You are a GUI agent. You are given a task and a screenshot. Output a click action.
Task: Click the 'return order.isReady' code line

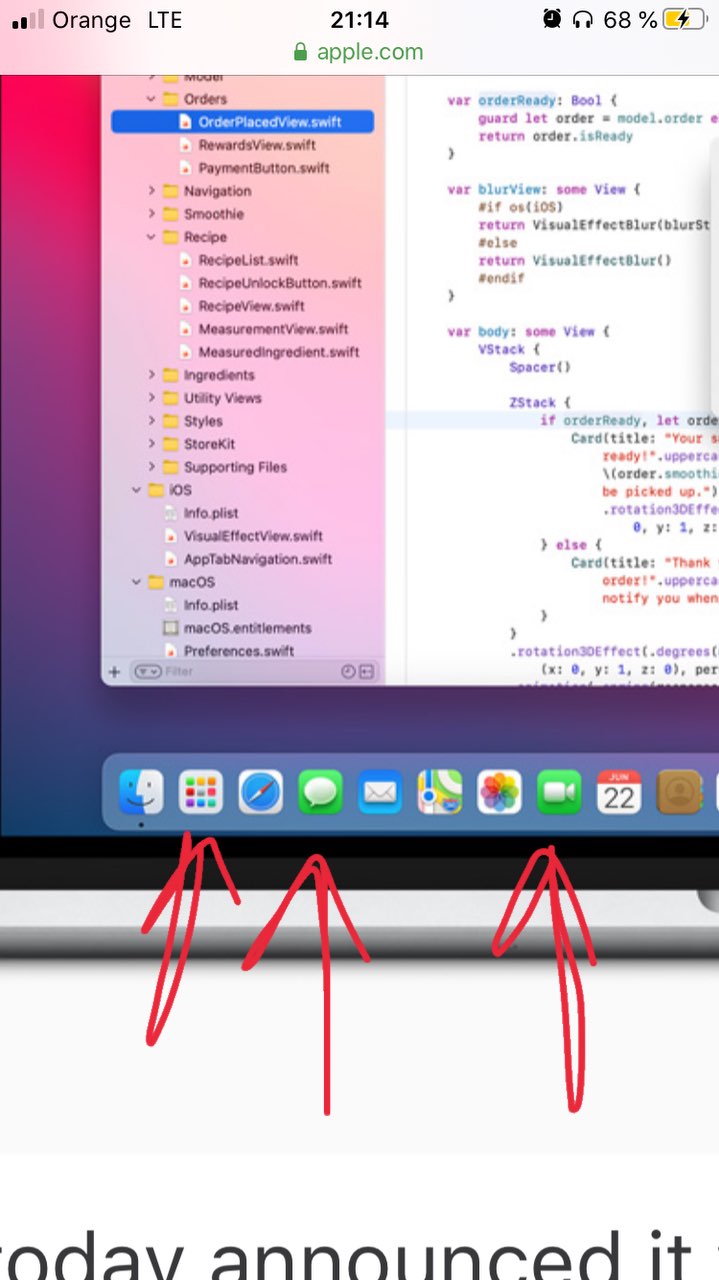pos(555,136)
